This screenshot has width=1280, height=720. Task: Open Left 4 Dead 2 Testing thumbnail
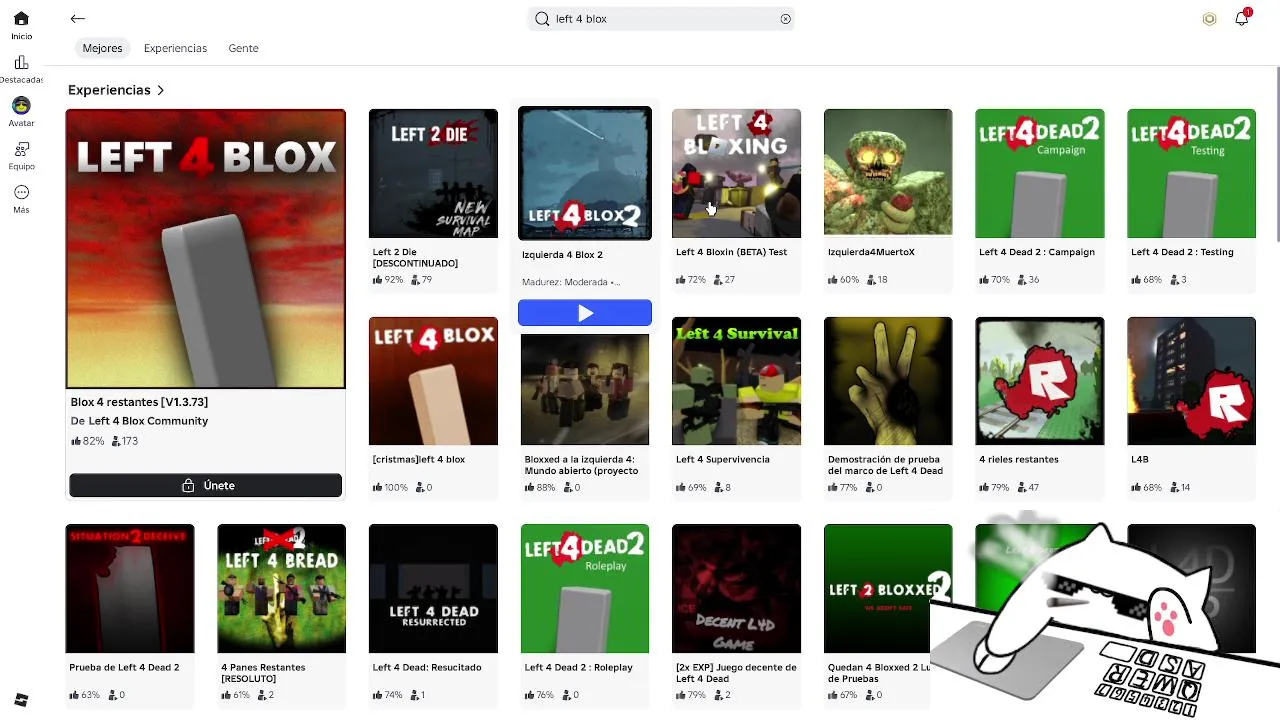[1191, 173]
